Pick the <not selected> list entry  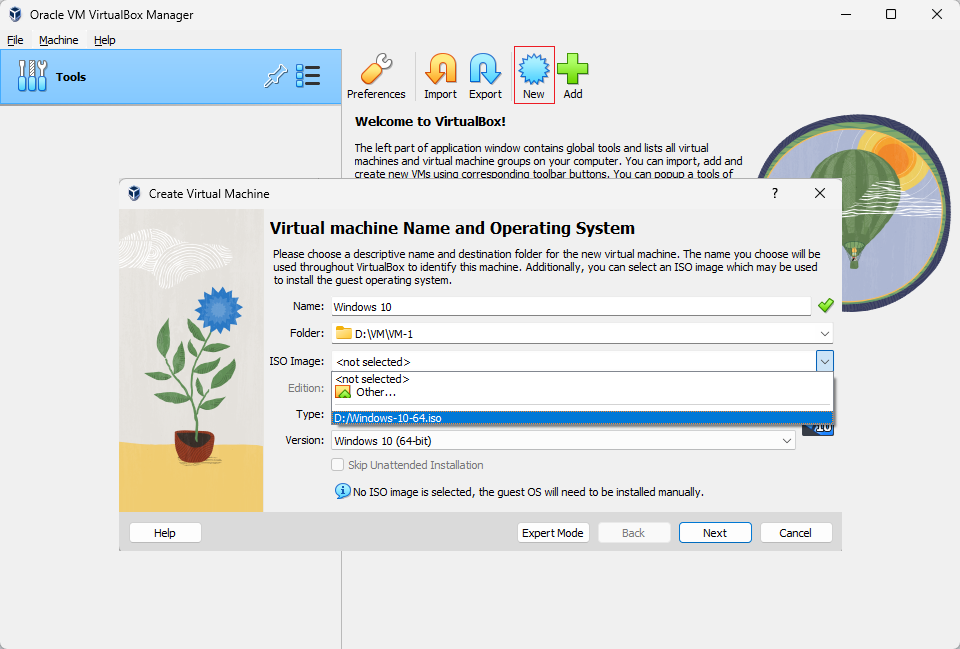pos(582,379)
